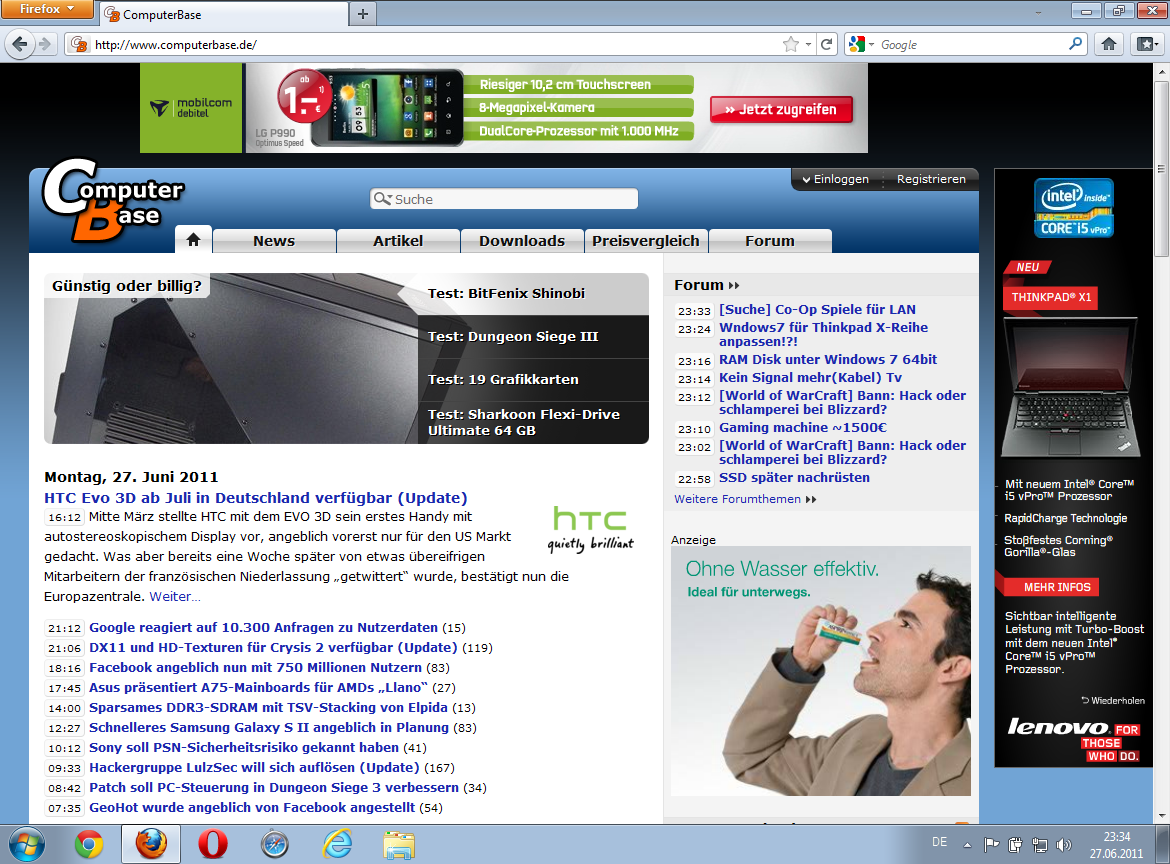Launch Opera from the taskbar
The height and width of the screenshot is (864, 1170).
coord(213,845)
